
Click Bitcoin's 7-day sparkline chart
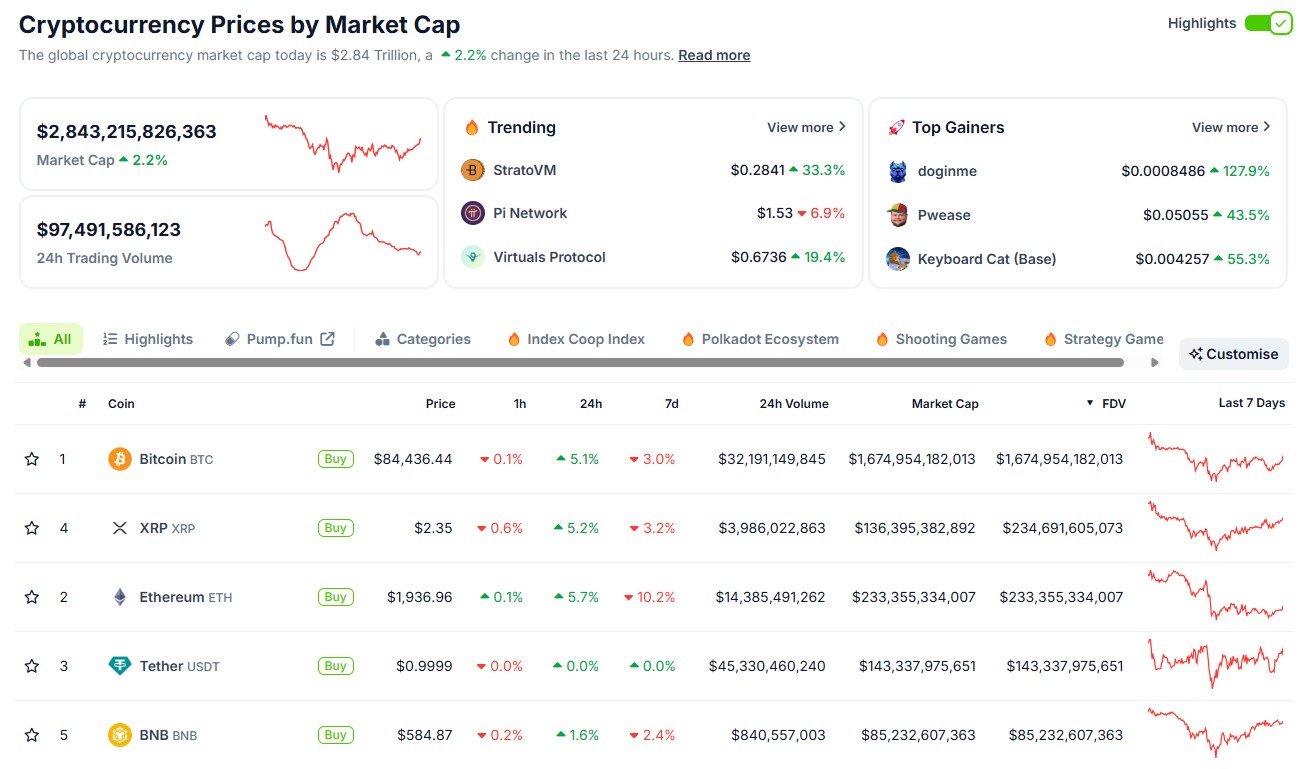pyautogui.click(x=1216, y=458)
